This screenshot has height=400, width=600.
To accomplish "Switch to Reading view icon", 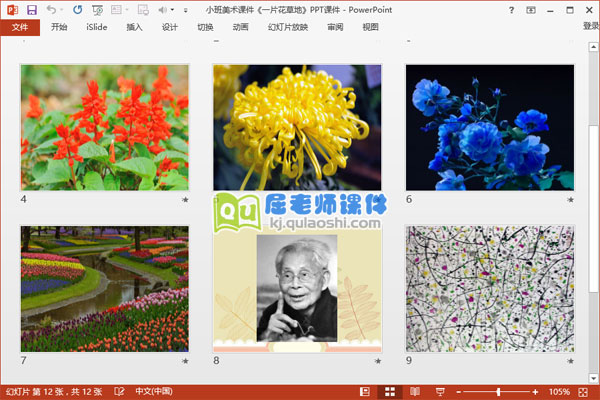I will [415, 392].
